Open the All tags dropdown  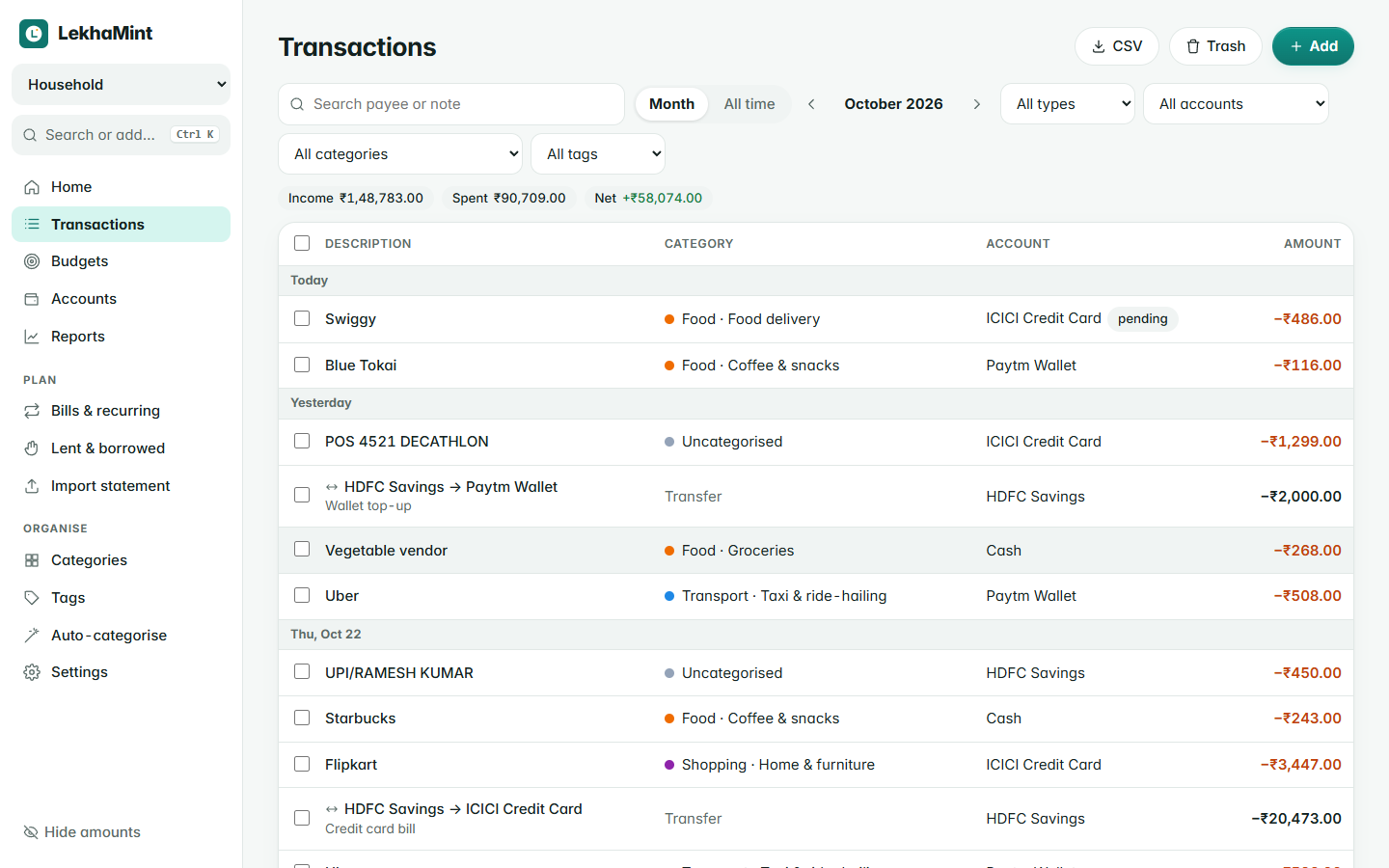click(598, 154)
